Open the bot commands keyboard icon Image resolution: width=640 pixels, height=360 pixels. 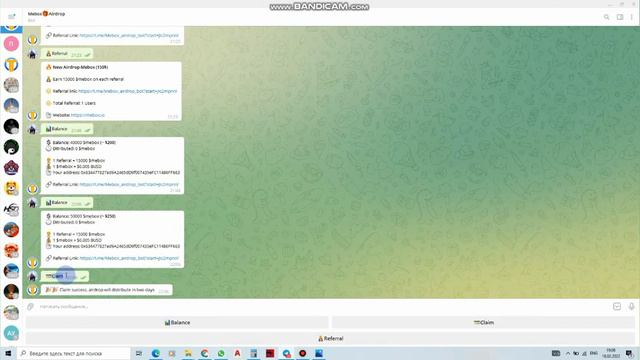617,306
